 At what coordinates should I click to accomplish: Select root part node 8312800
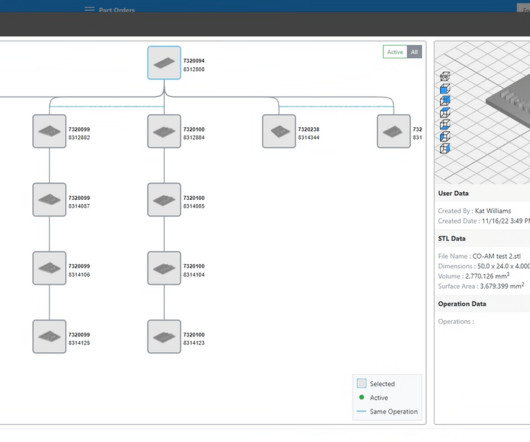click(164, 63)
